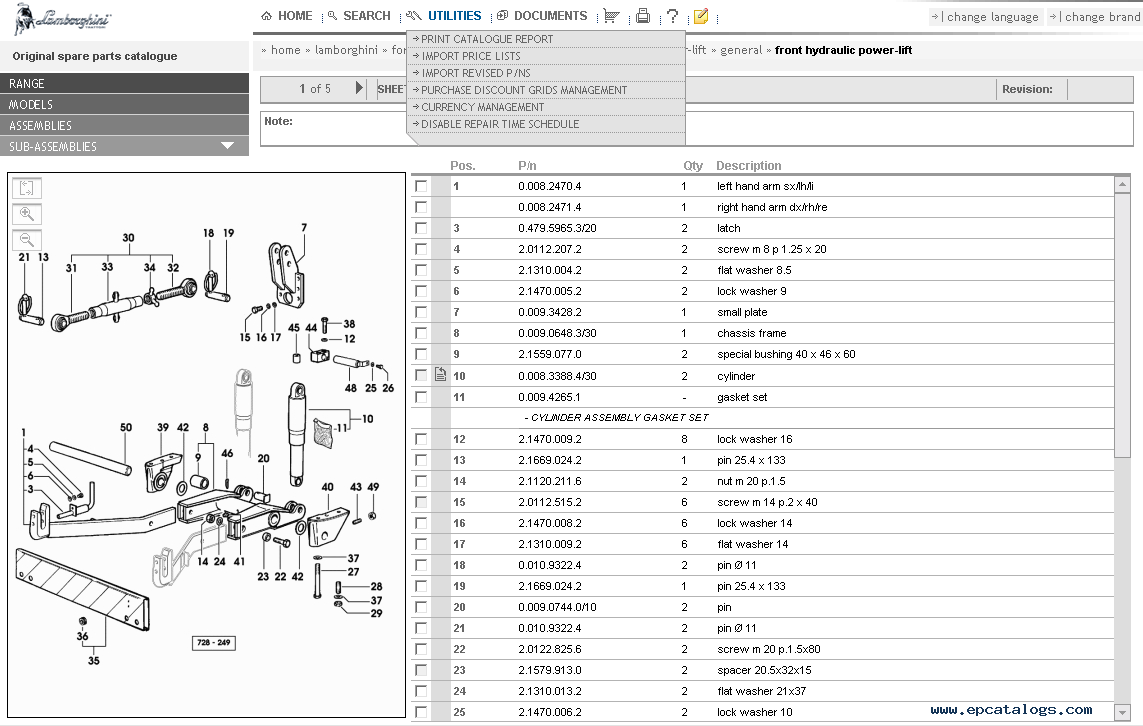The width and height of the screenshot is (1143, 726).
Task: Zoom out on the parts diagram
Action: coord(27,239)
